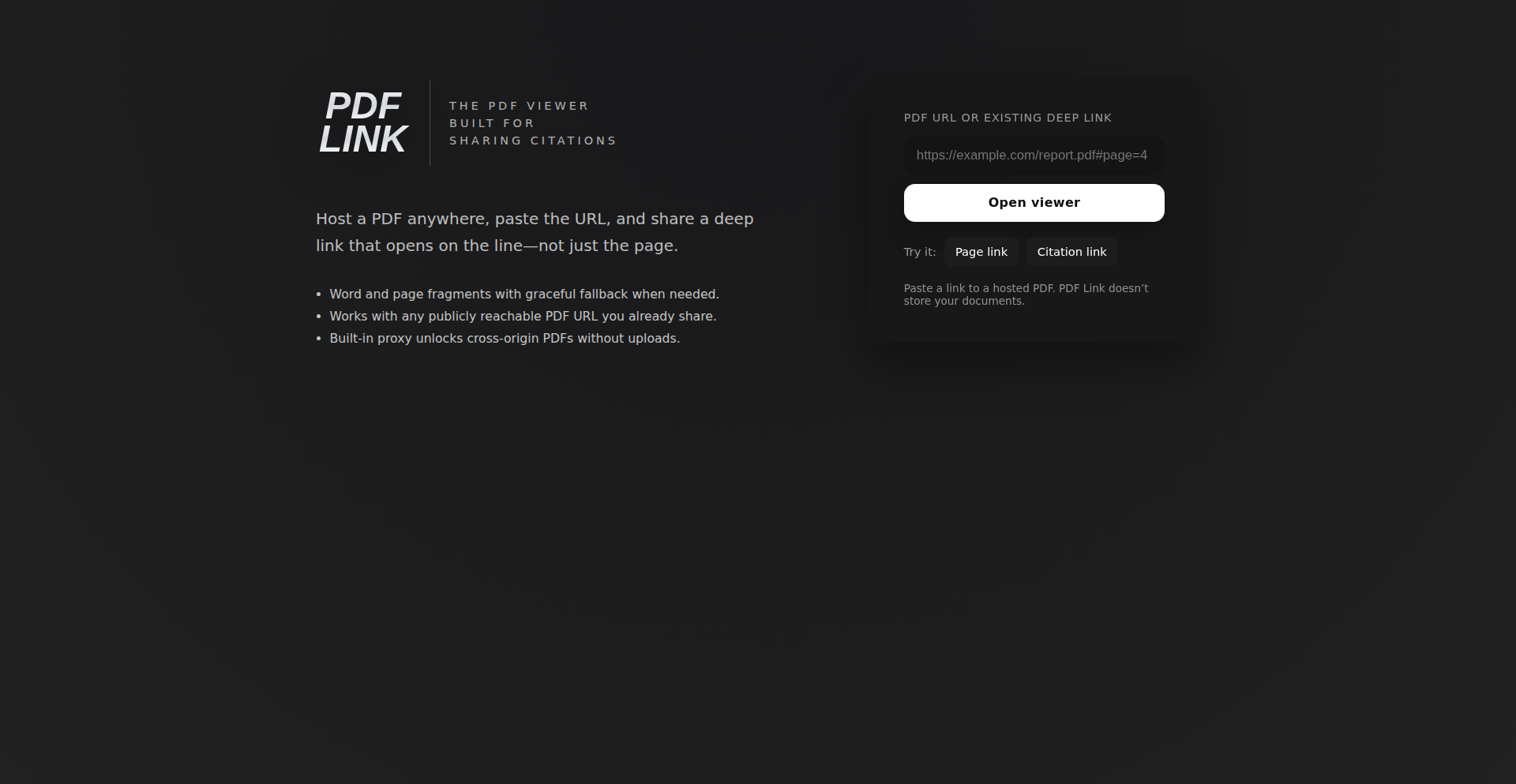
Task: Focus the PDF URL input field
Action: 1034,156
